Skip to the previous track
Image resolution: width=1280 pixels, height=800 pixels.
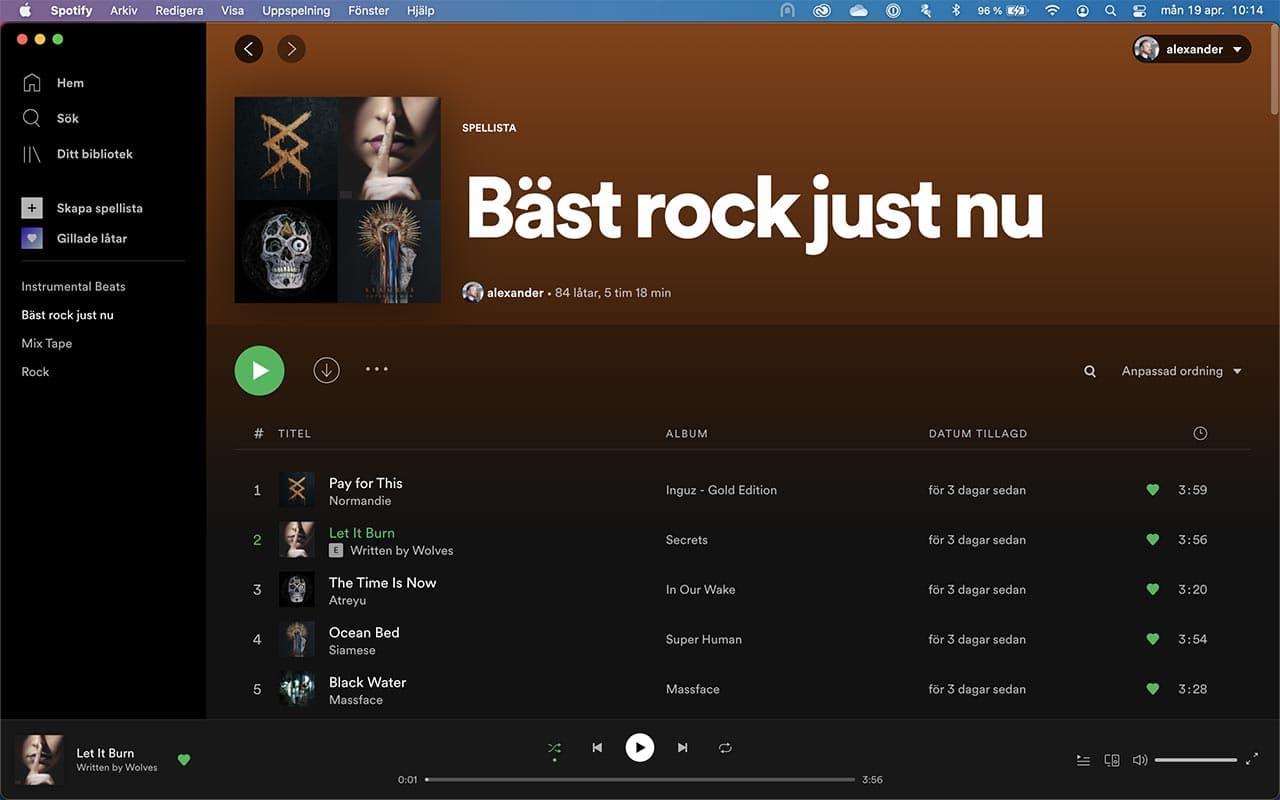point(597,747)
